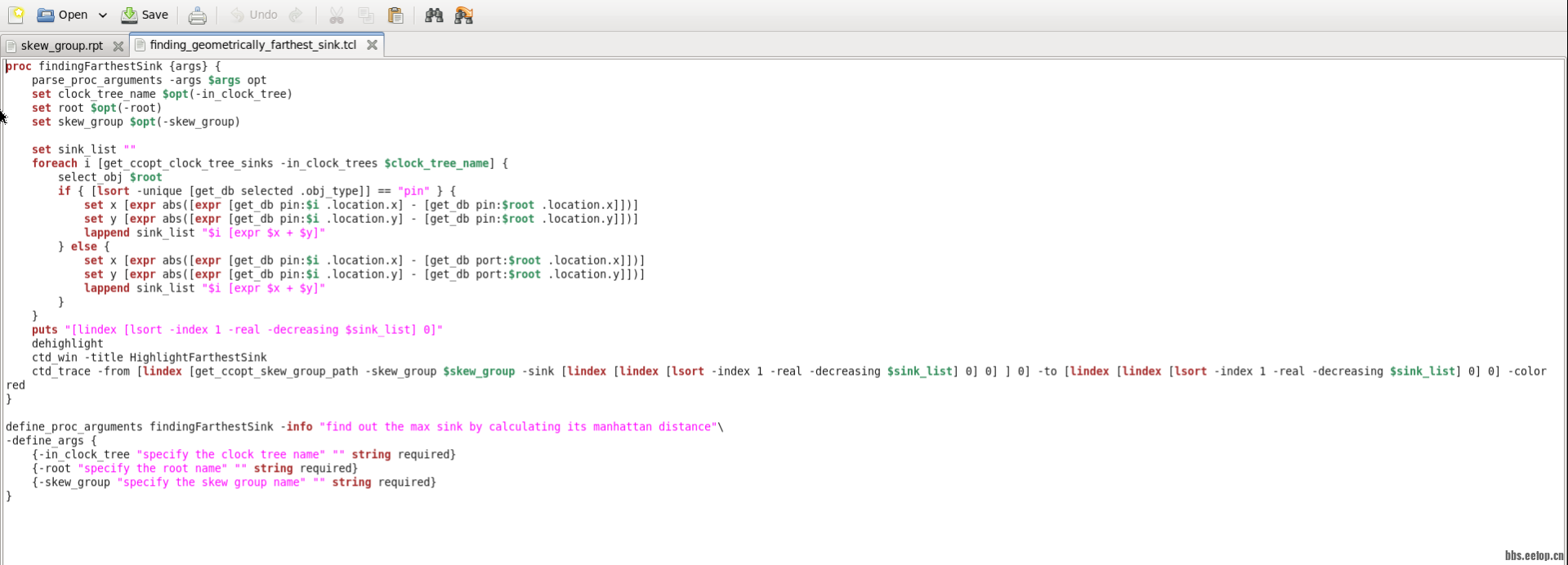Undo the last edit
1568x565 pixels.
click(254, 15)
